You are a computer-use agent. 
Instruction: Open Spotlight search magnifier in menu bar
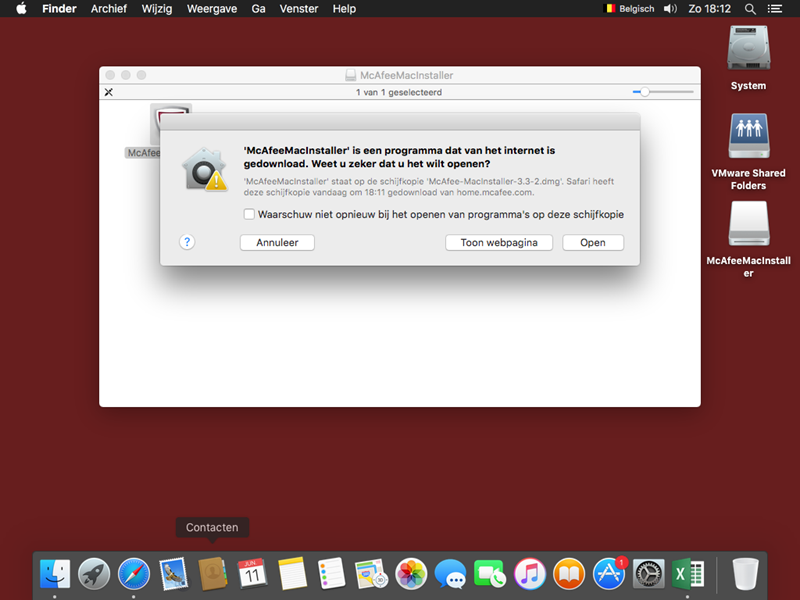click(750, 9)
